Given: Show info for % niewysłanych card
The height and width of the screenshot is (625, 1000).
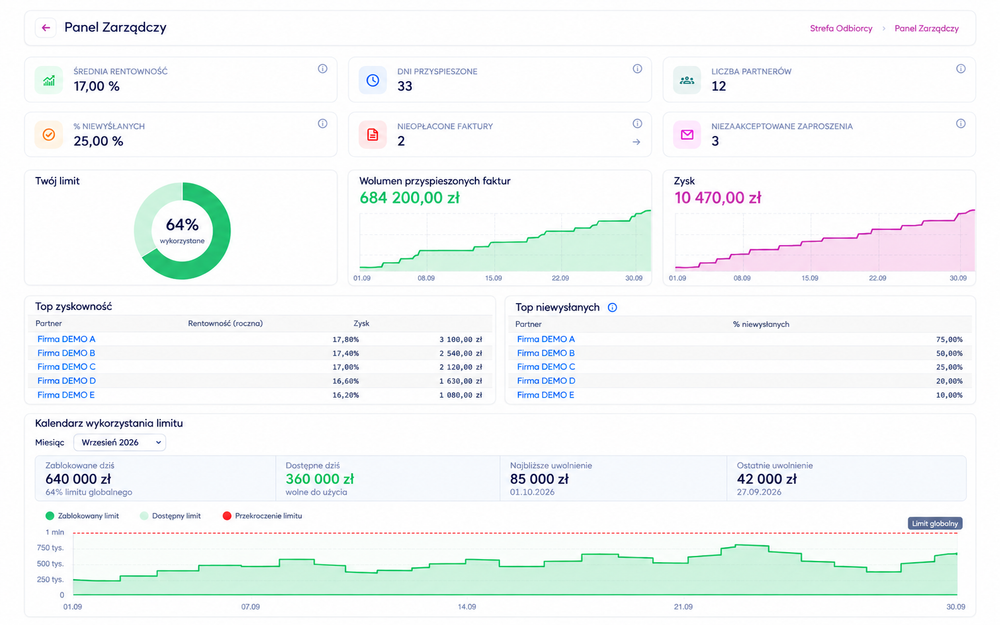Looking at the screenshot, I should pos(323,124).
